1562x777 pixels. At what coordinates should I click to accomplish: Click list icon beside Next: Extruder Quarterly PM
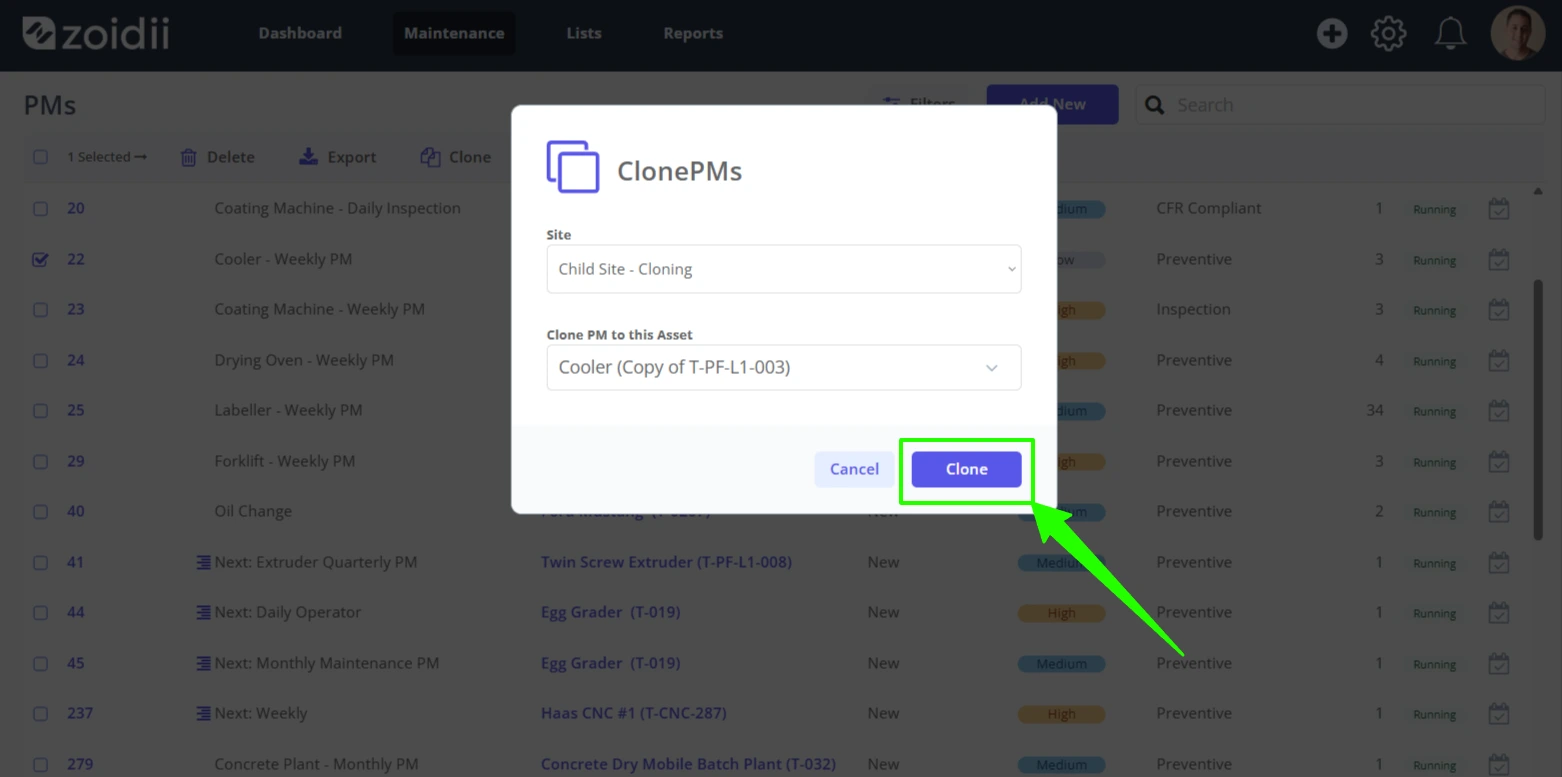[203, 562]
